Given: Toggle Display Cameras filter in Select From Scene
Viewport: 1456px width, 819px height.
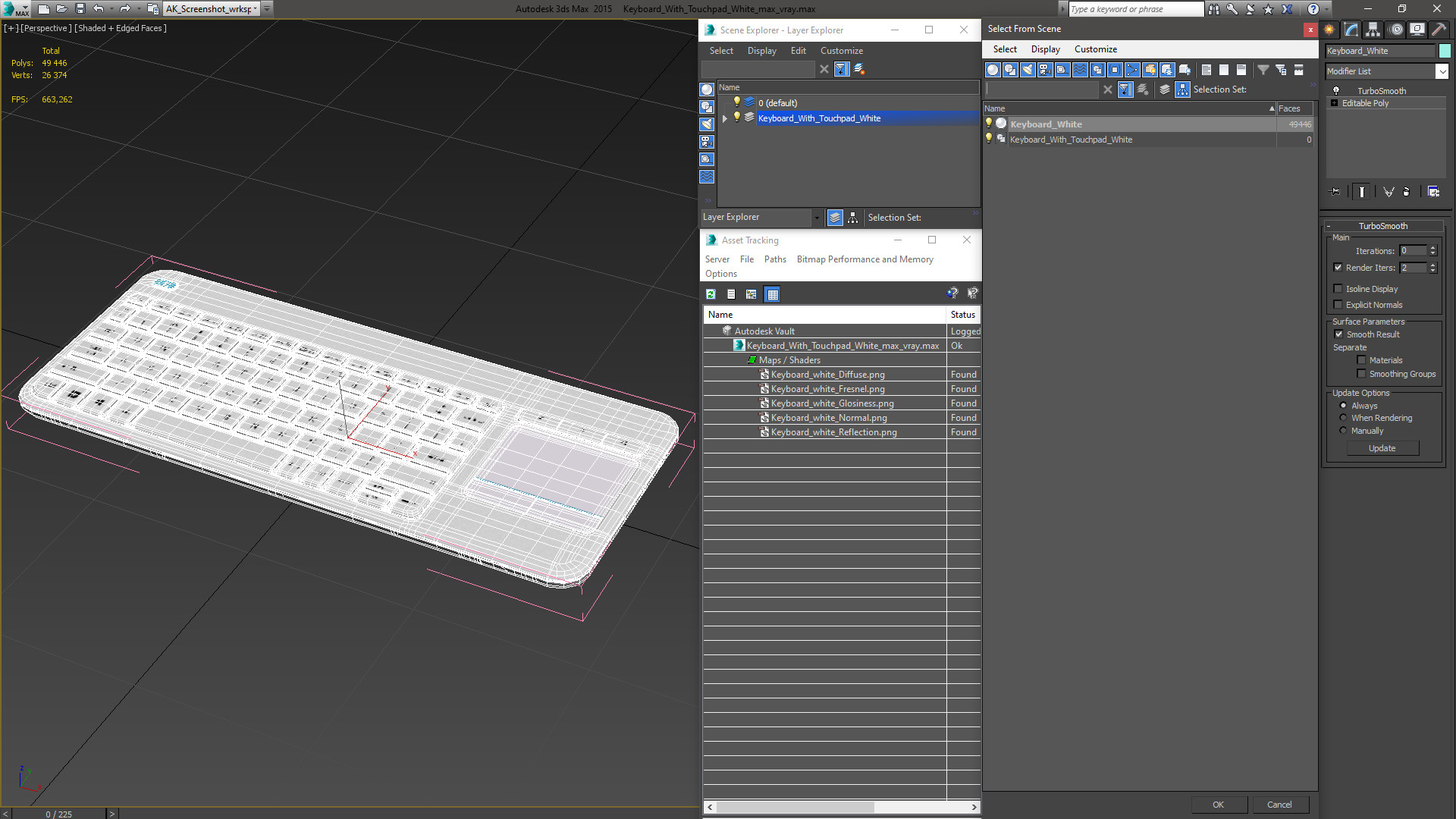Looking at the screenshot, I should [1045, 70].
